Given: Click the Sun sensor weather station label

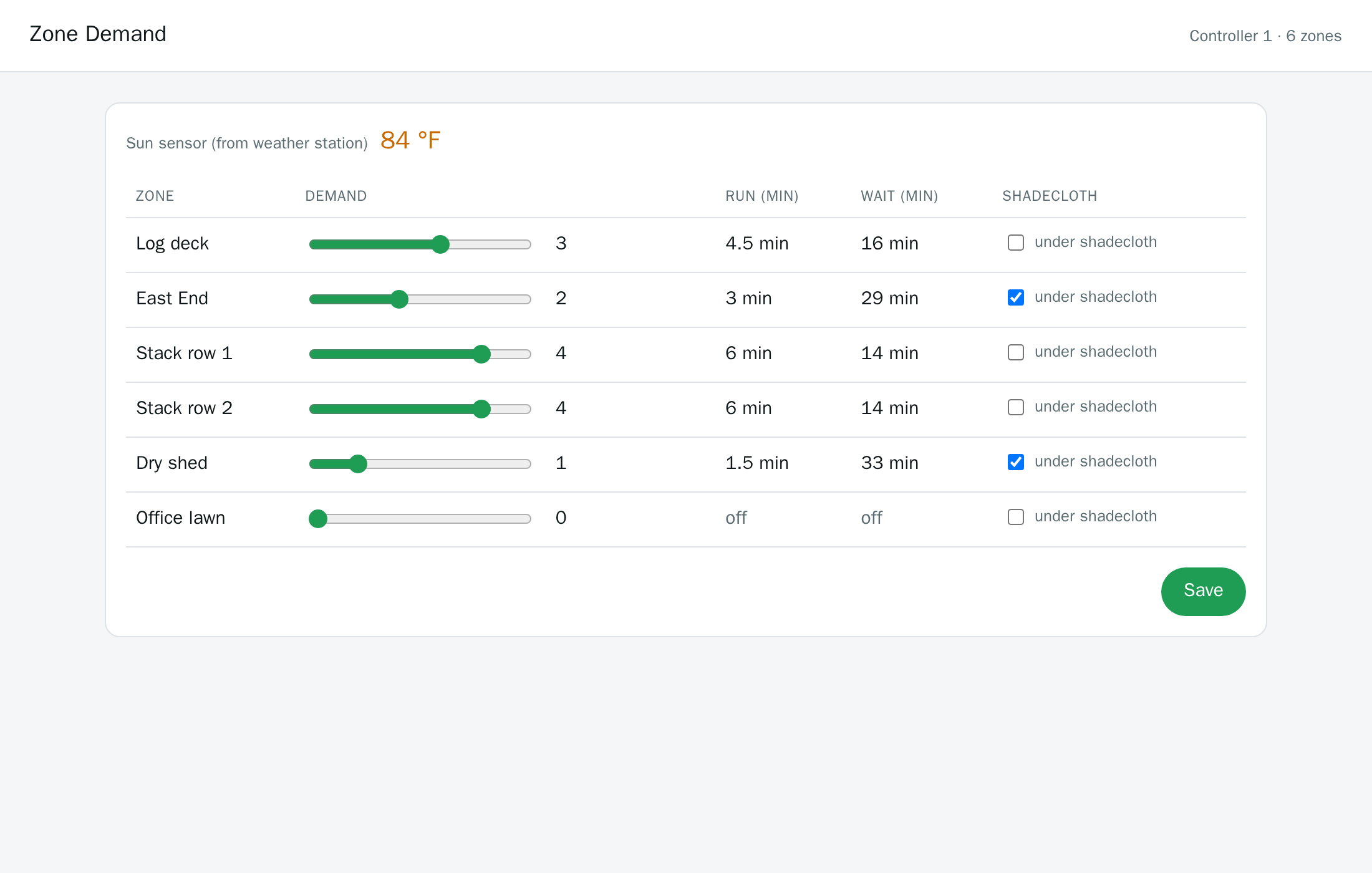Looking at the screenshot, I should point(247,143).
